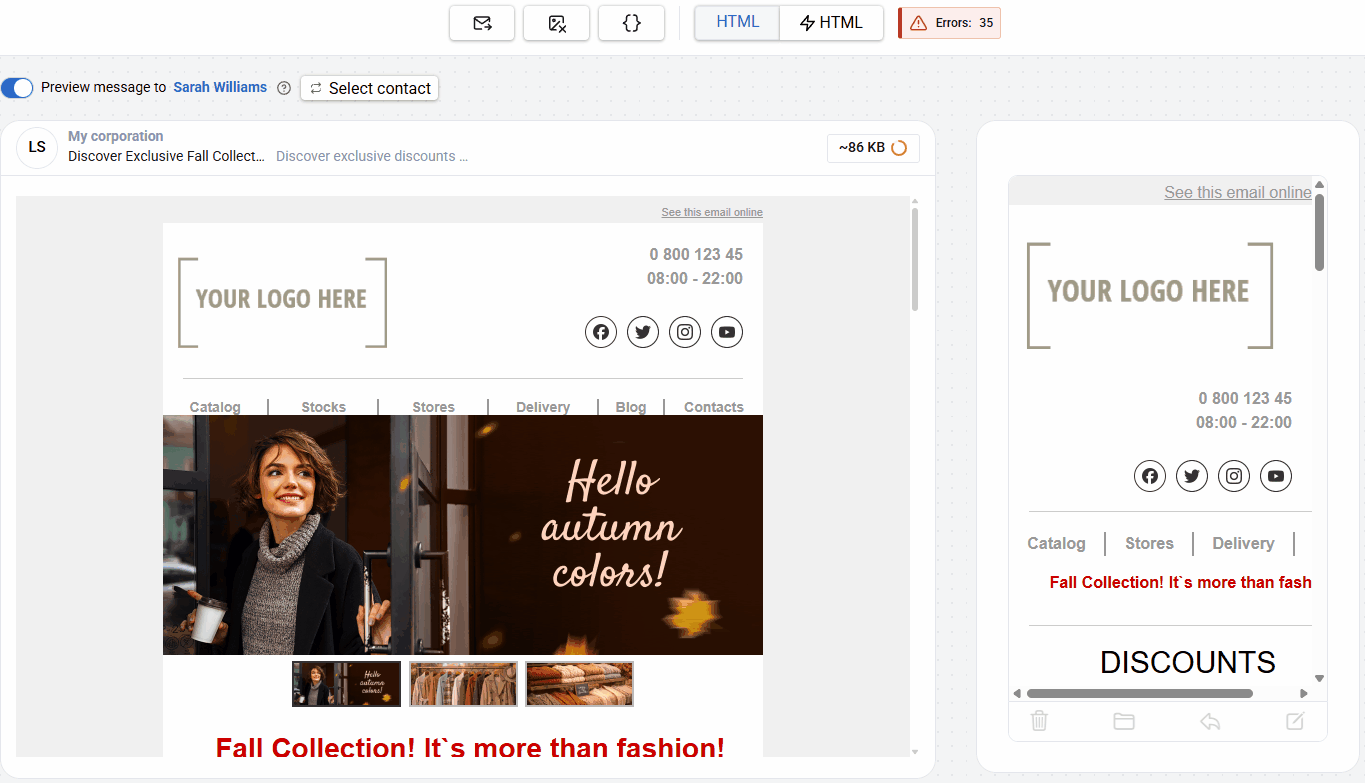The width and height of the screenshot is (1365, 783).
Task: Open Delivery menu item in desktop preview
Action: (x=543, y=407)
